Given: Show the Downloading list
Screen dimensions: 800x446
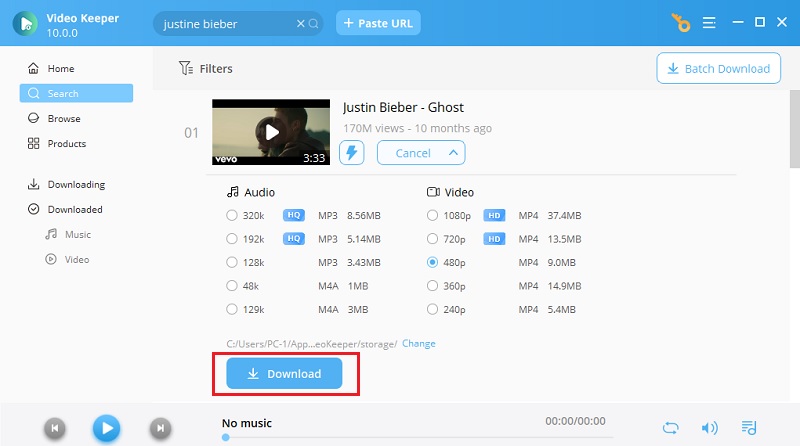Looking at the screenshot, I should tap(76, 184).
